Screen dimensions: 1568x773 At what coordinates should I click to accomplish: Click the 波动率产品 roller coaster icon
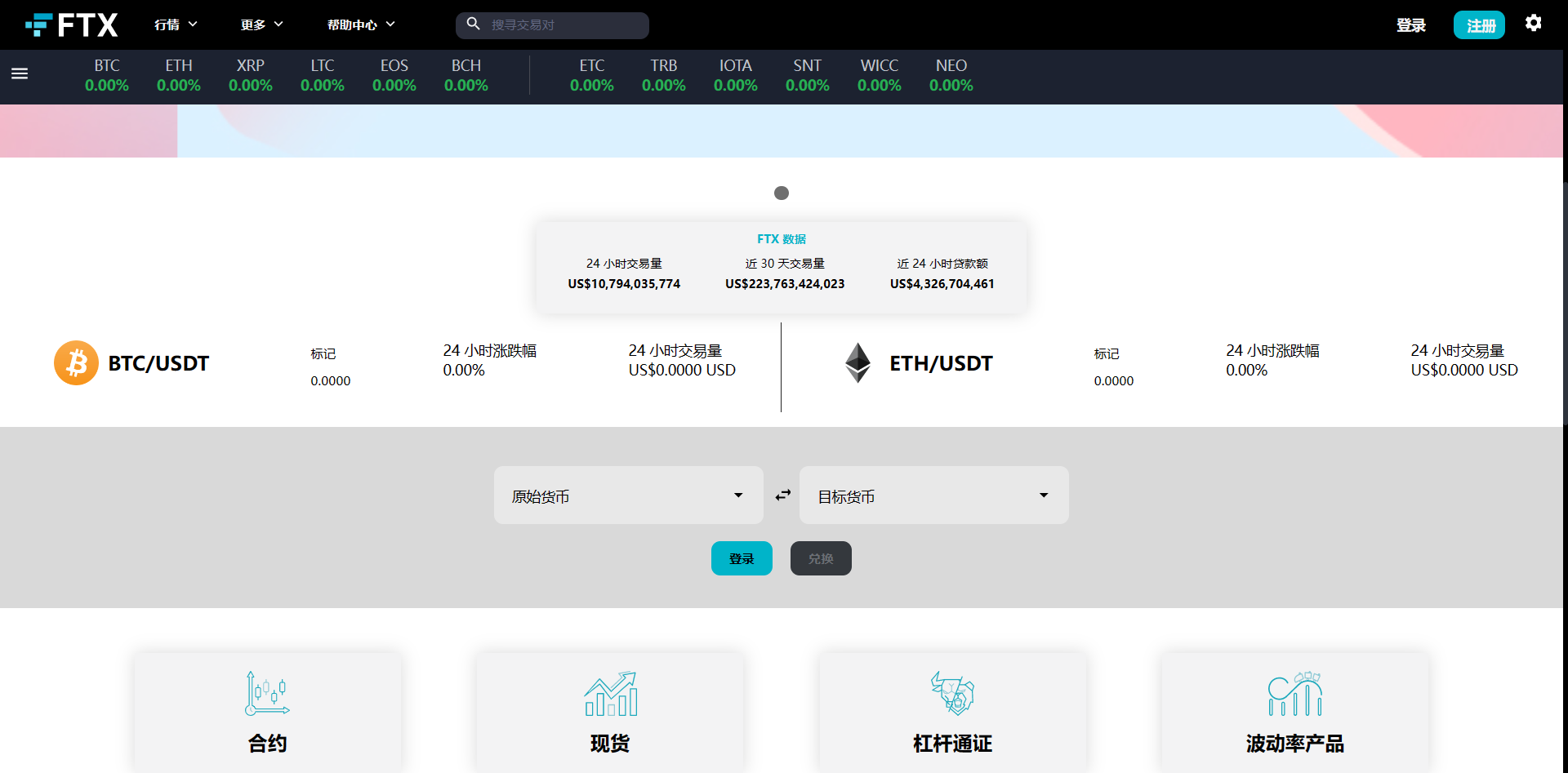point(1295,694)
